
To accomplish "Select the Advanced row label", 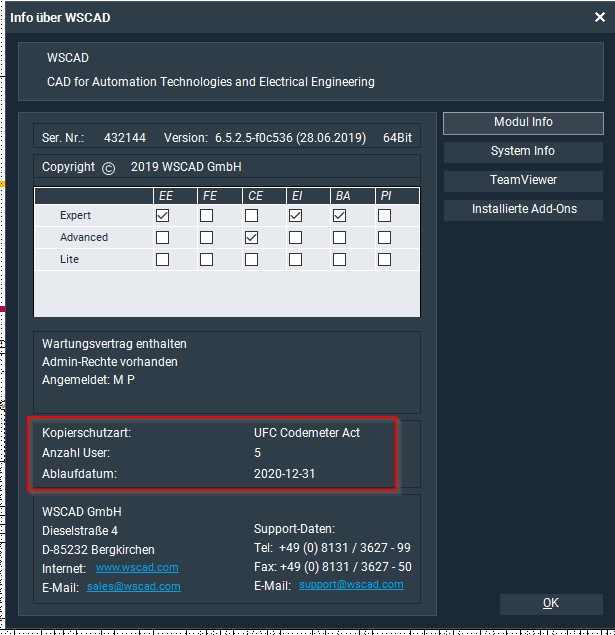I will [84, 237].
